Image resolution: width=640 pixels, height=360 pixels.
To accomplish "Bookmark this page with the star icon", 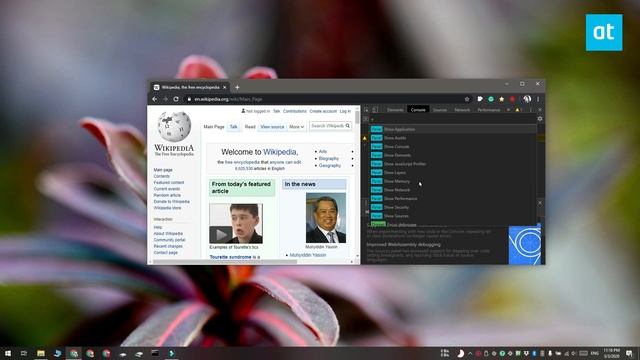I will pos(467,99).
